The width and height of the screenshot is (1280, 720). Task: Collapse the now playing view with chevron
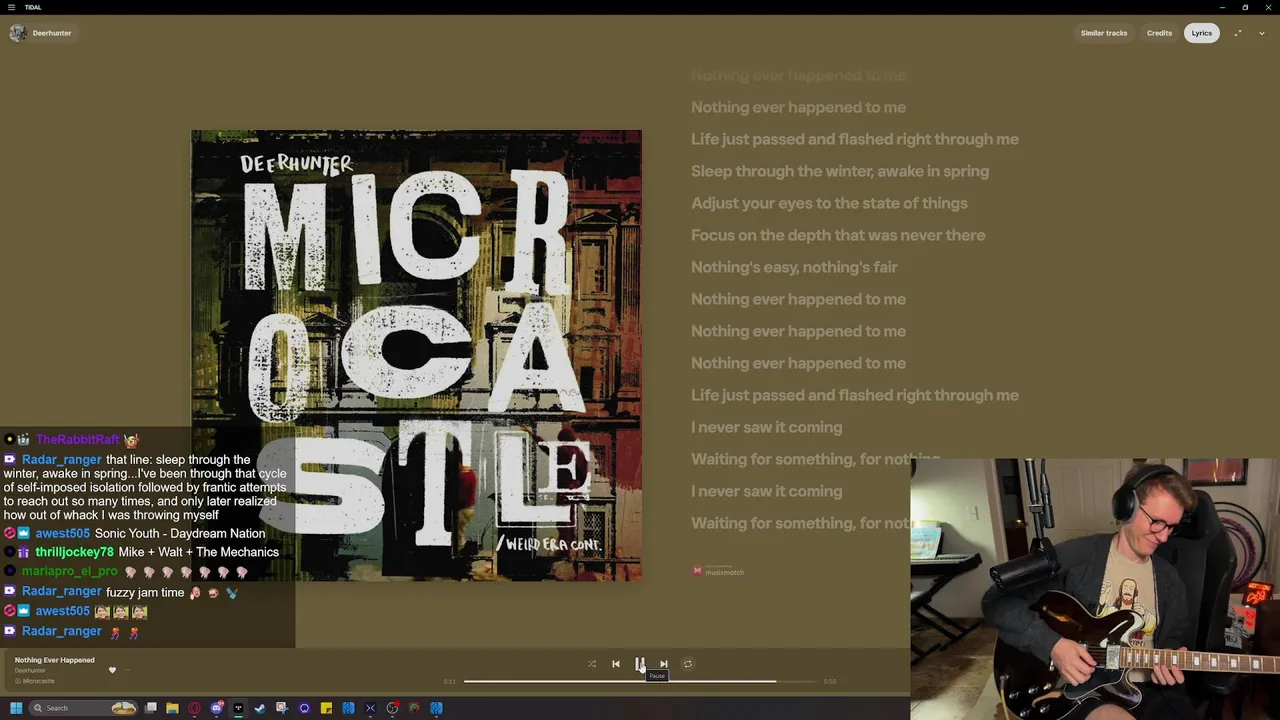click(x=1262, y=33)
